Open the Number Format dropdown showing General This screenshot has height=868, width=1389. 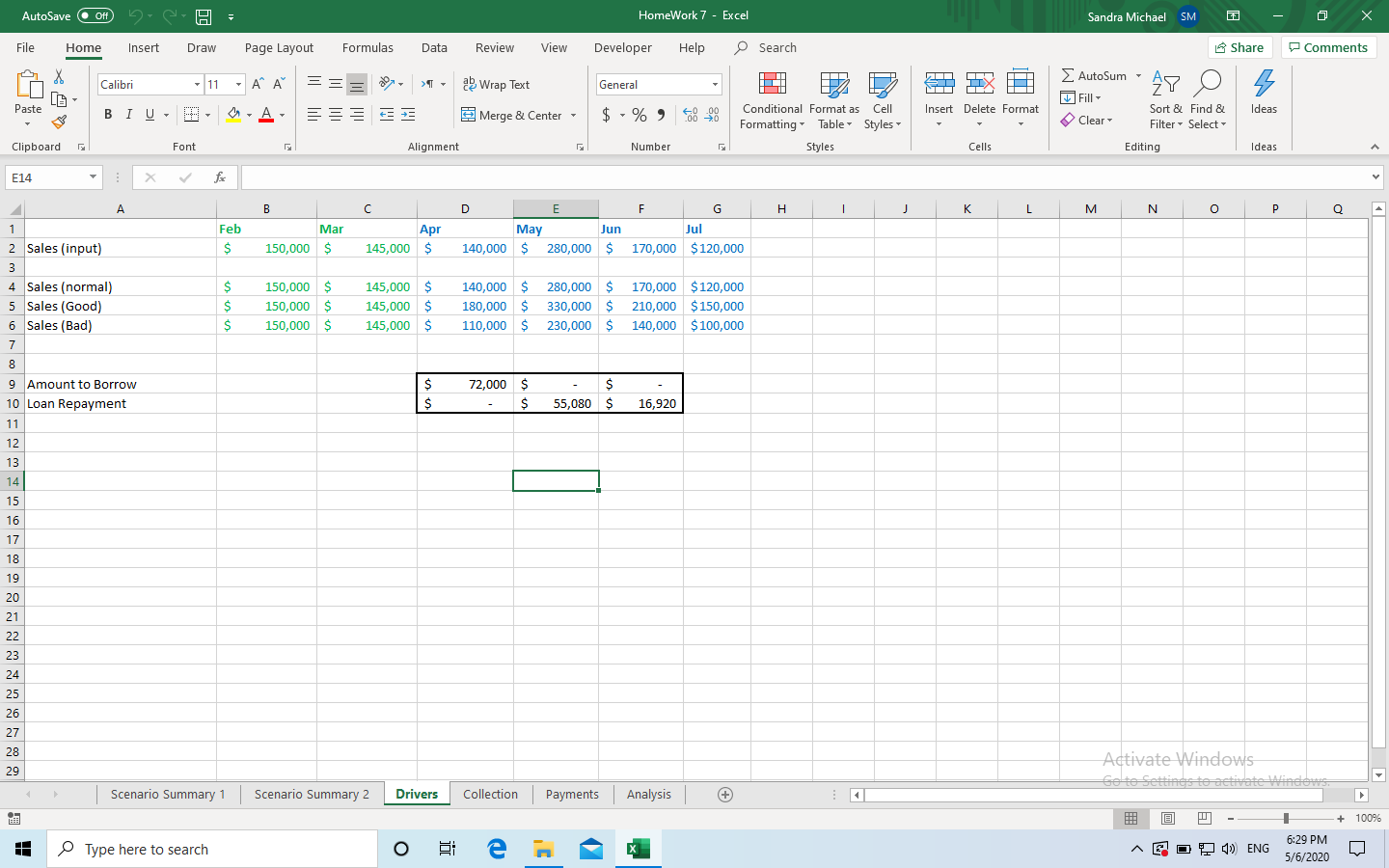(714, 84)
